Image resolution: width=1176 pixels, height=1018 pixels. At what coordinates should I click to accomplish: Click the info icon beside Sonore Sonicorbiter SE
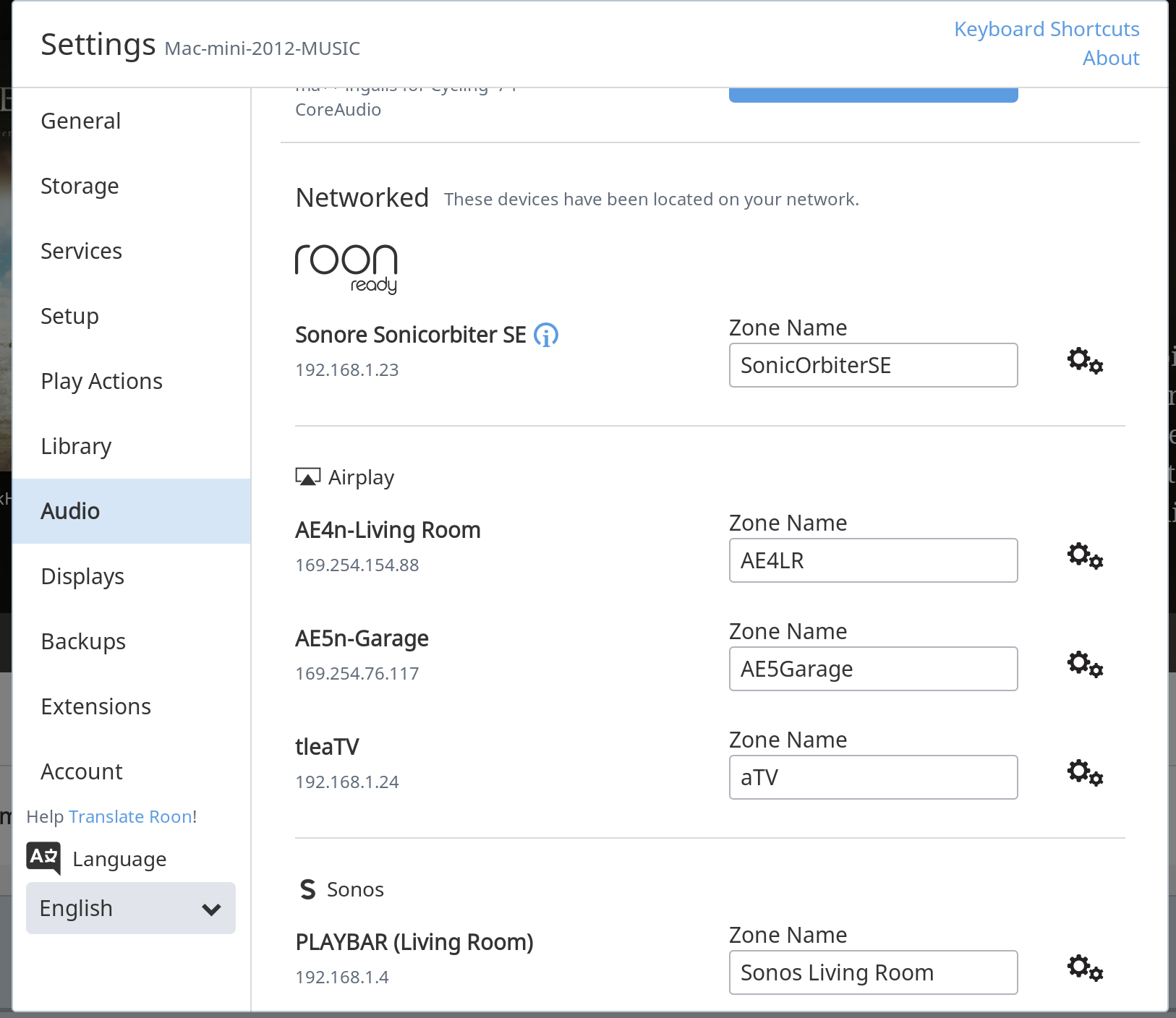click(x=546, y=335)
